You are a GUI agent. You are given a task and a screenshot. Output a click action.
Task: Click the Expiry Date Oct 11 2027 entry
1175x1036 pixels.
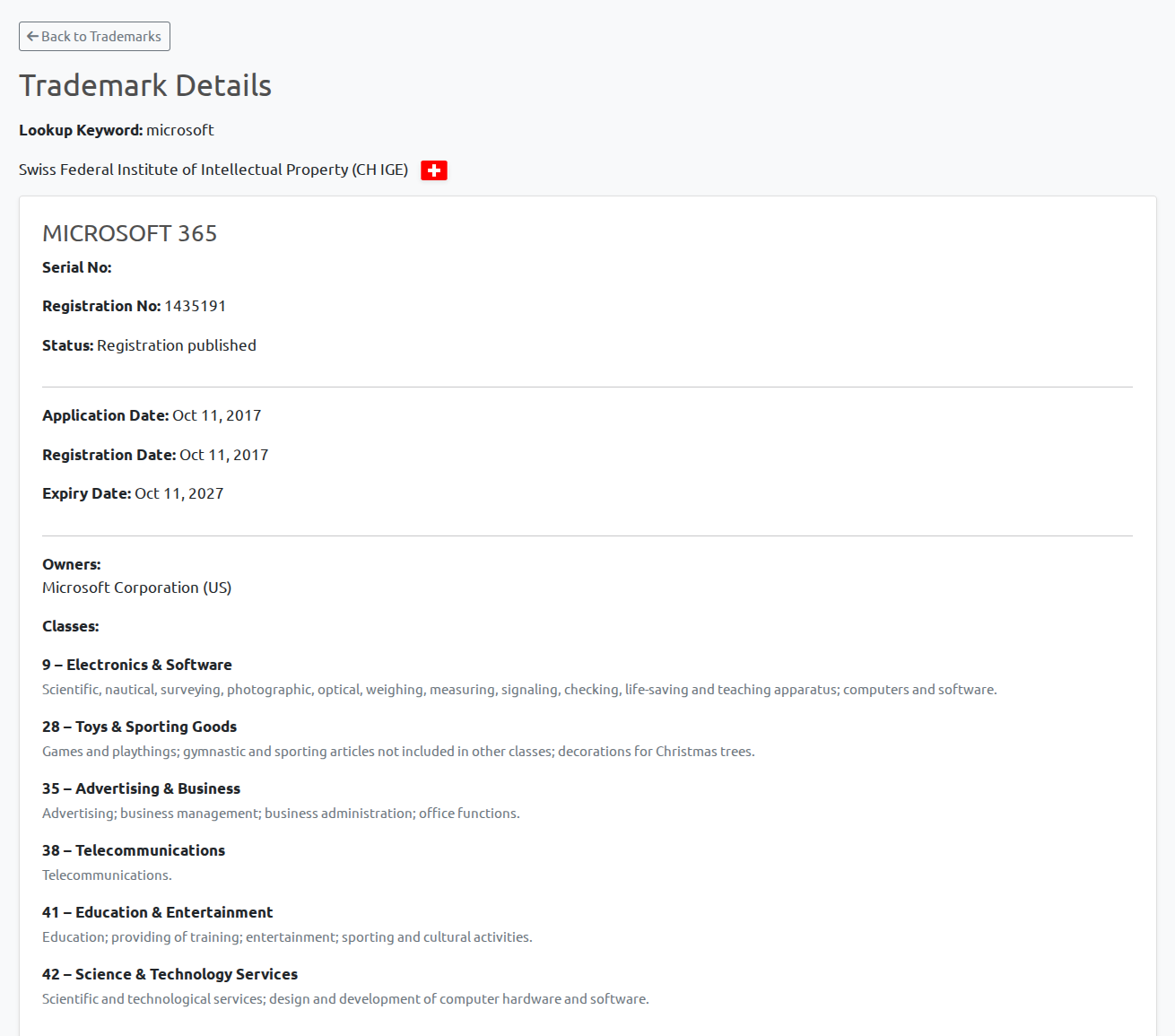(178, 493)
